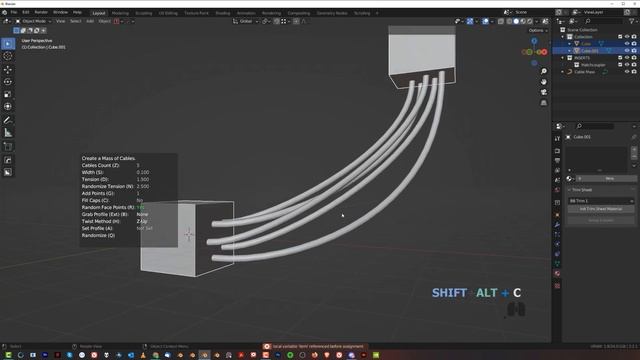Click the blue Z axis gizmo circle
Screen dimensions: 640x360
(x=534, y=41)
